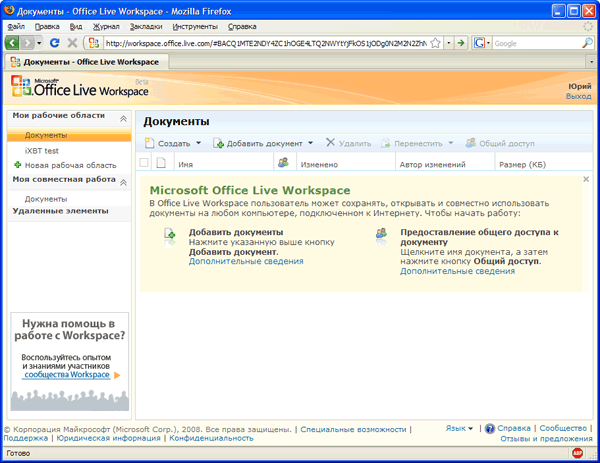
Task: Collapse the Моя совместная работа section
Action: (x=124, y=183)
